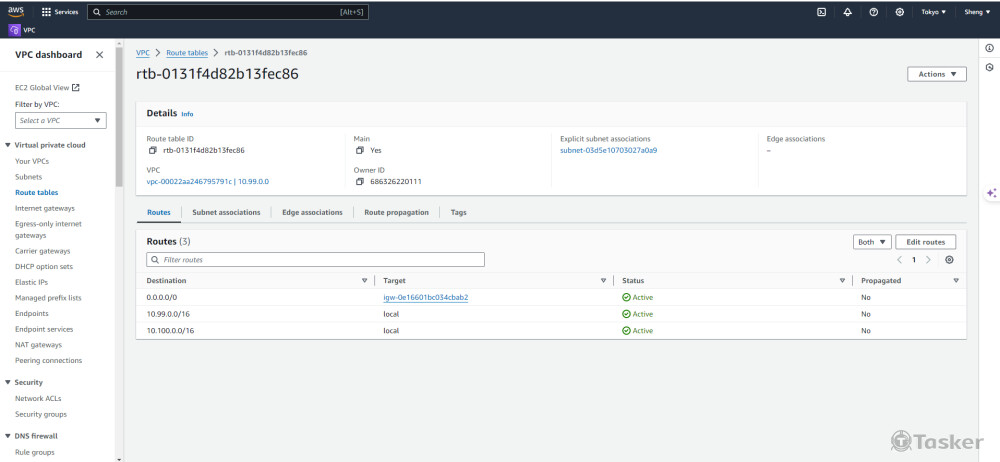Open CloudShell icon in top navigation bar
1000x462 pixels.
click(821, 12)
